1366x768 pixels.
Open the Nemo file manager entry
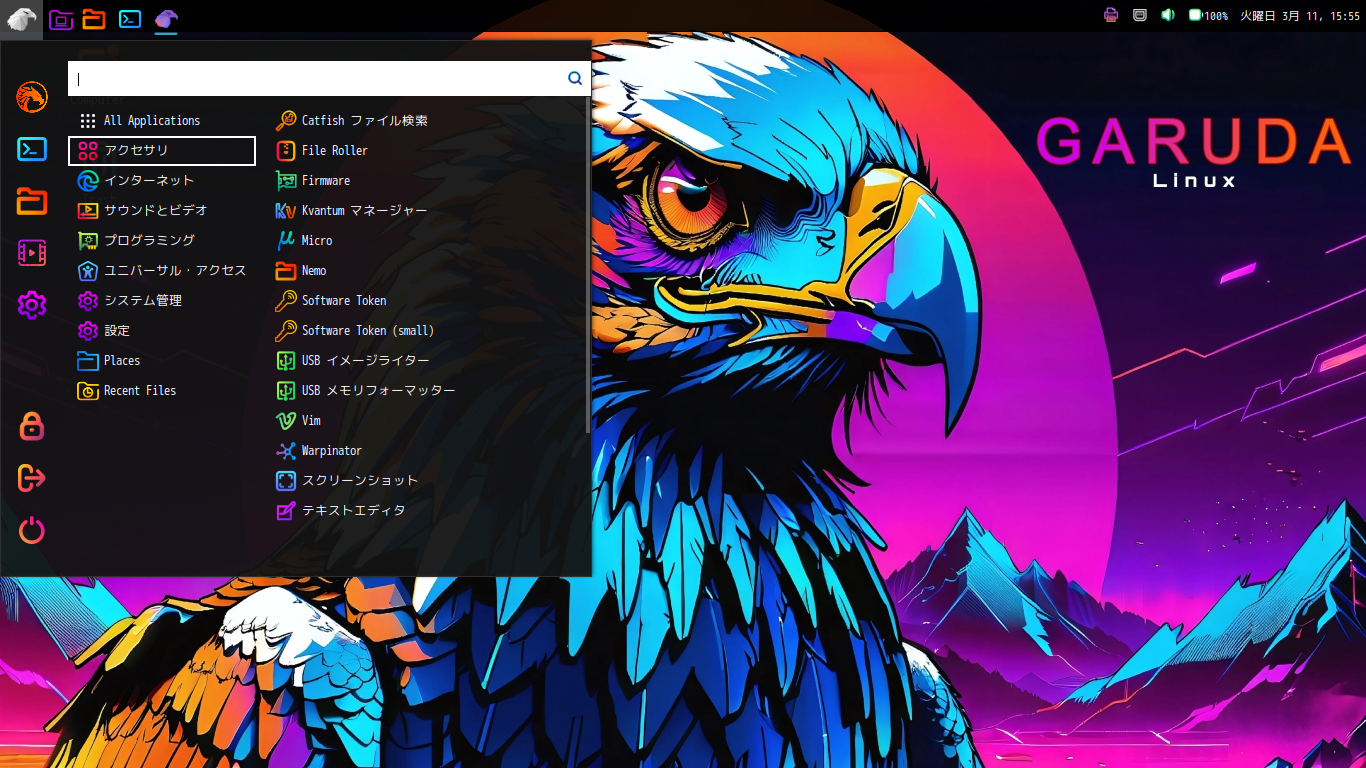point(427,270)
